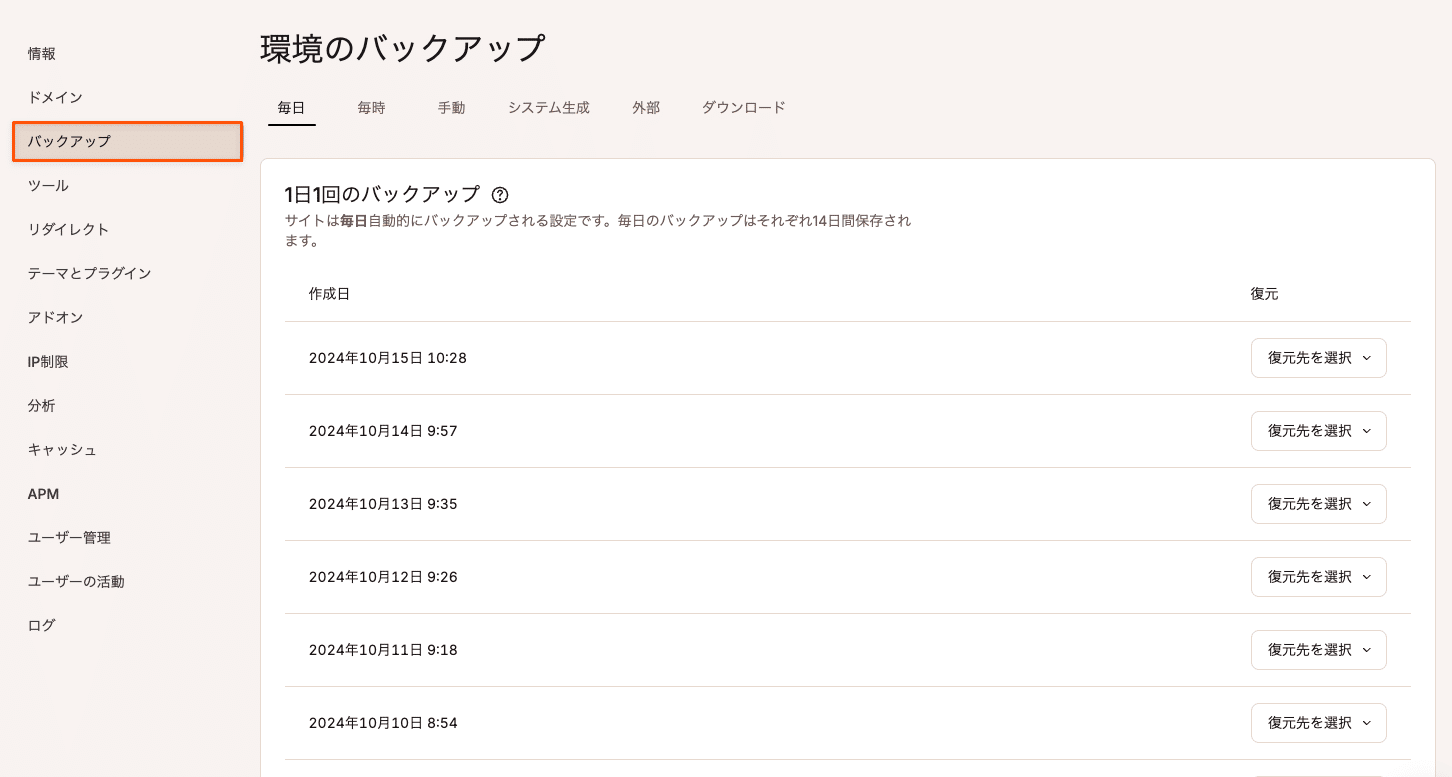Open the ダウンロード tab
The height and width of the screenshot is (777, 1452).
click(743, 107)
